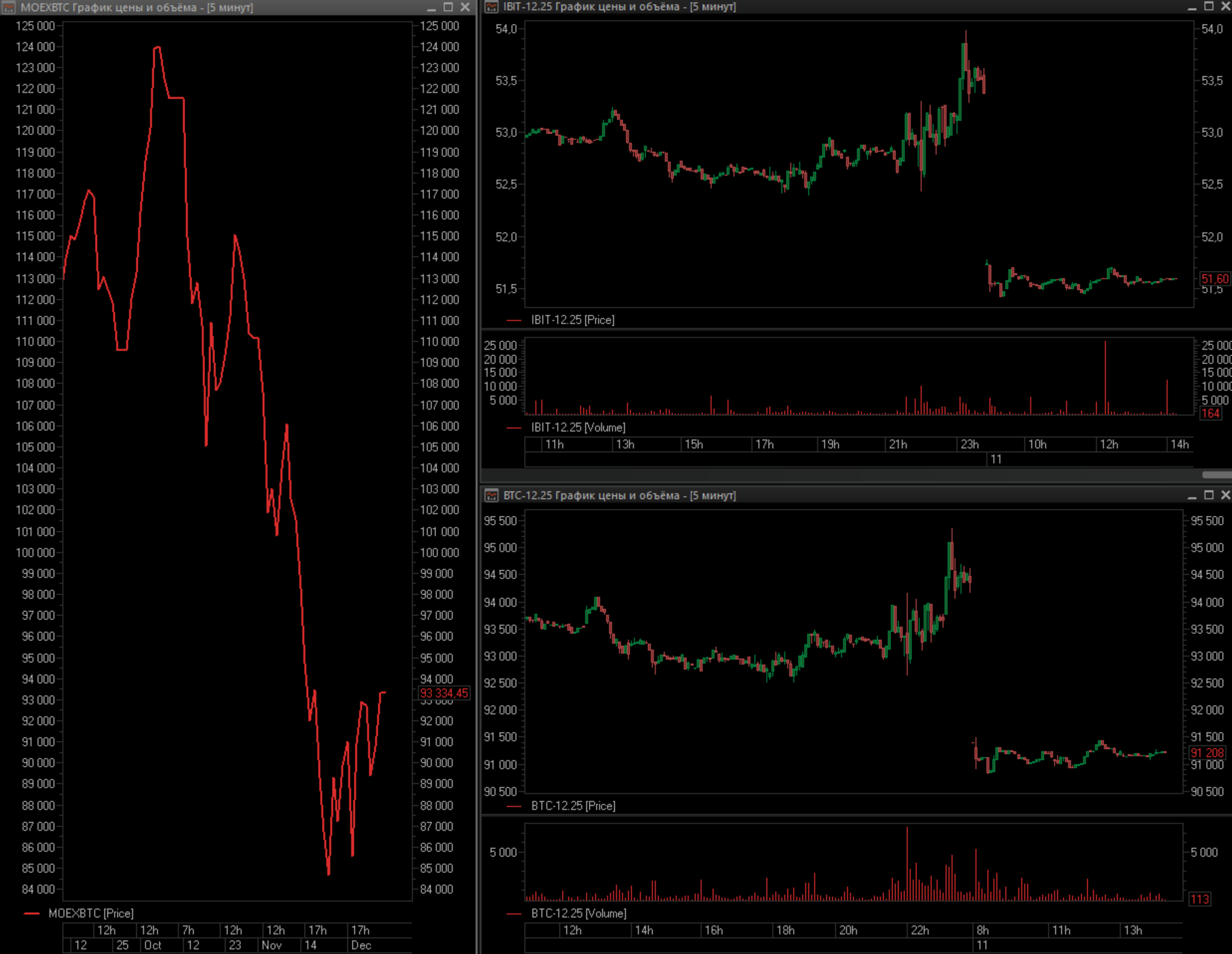Click the 23h mark on the IBIT time axis
The image size is (1232, 954).
pyautogui.click(x=969, y=444)
